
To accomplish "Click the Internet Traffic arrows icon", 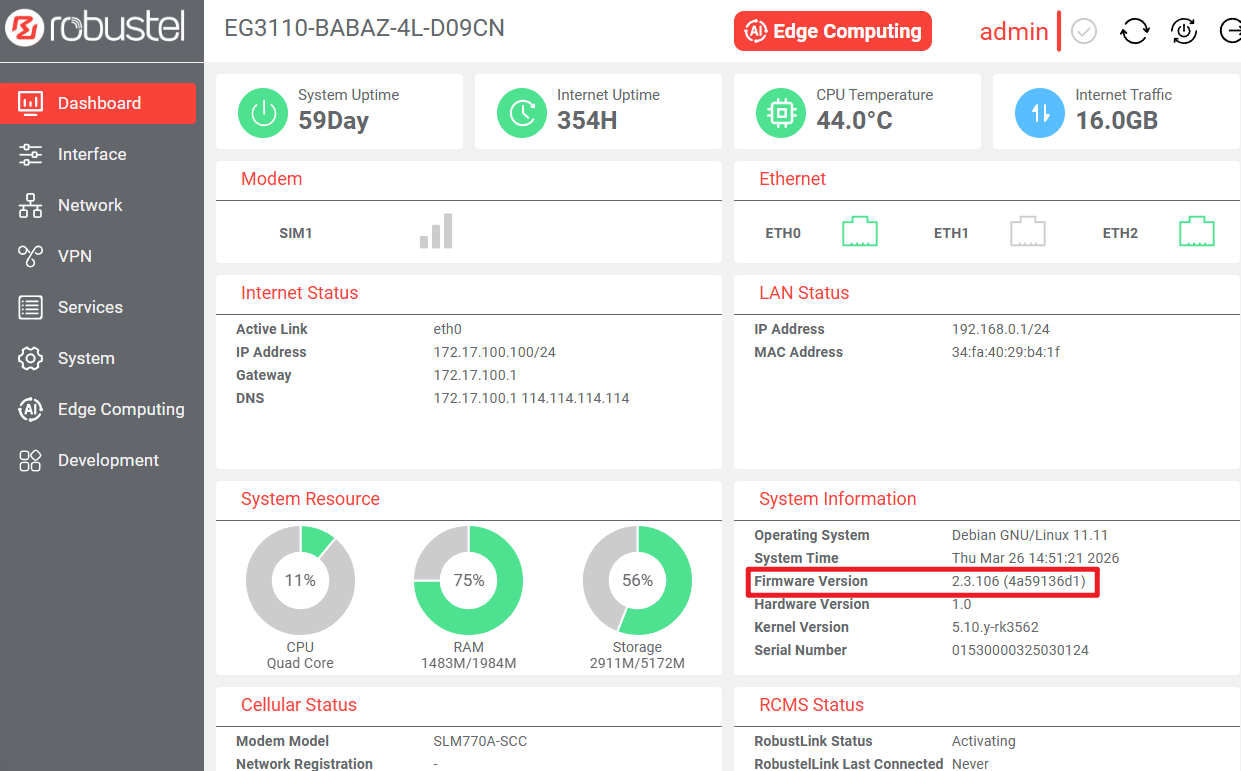I will (x=1040, y=112).
